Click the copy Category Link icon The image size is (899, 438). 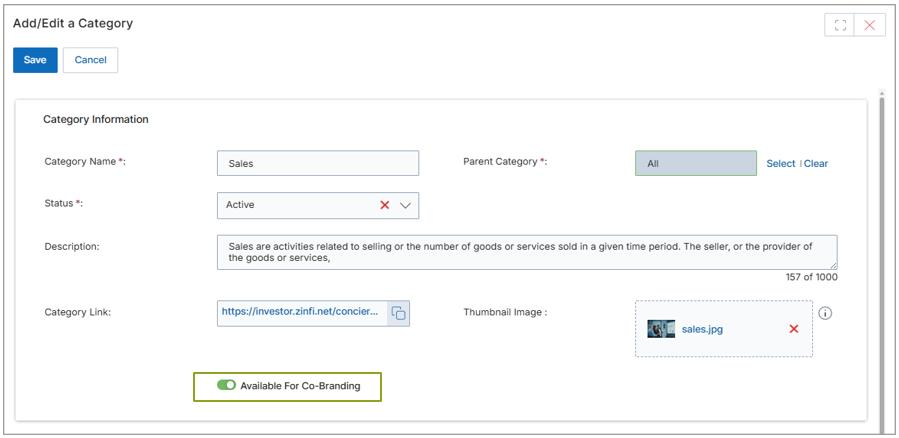click(x=398, y=313)
